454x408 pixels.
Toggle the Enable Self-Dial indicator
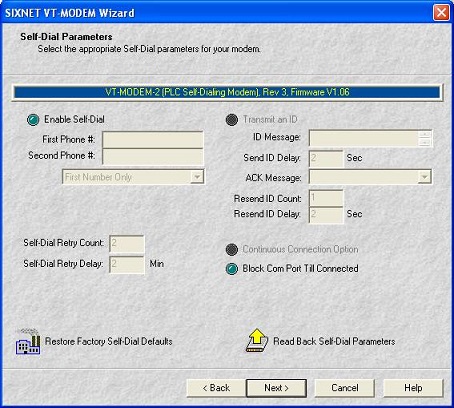(33, 120)
